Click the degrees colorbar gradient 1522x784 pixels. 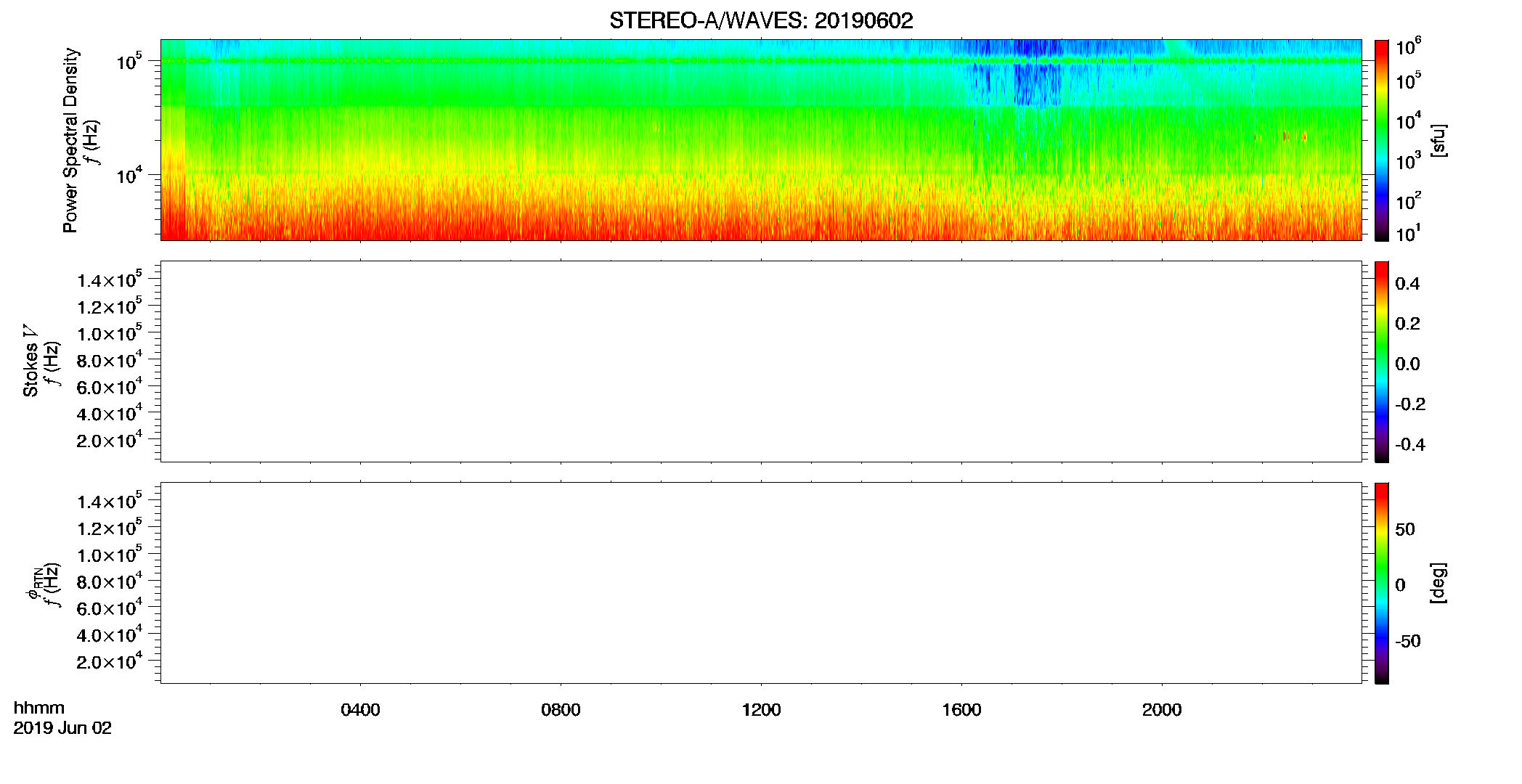tap(1382, 583)
